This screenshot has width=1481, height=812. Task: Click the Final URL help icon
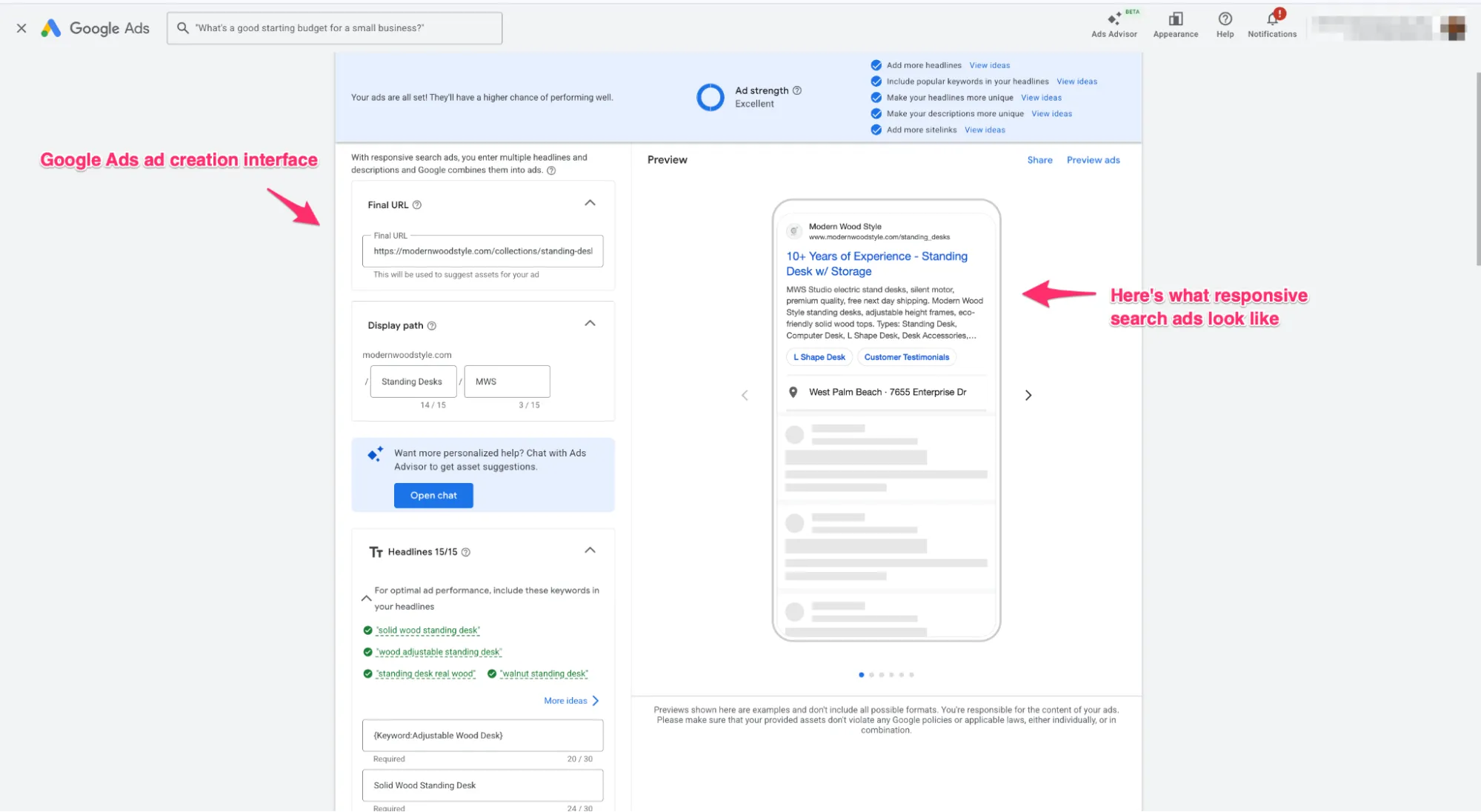417,205
